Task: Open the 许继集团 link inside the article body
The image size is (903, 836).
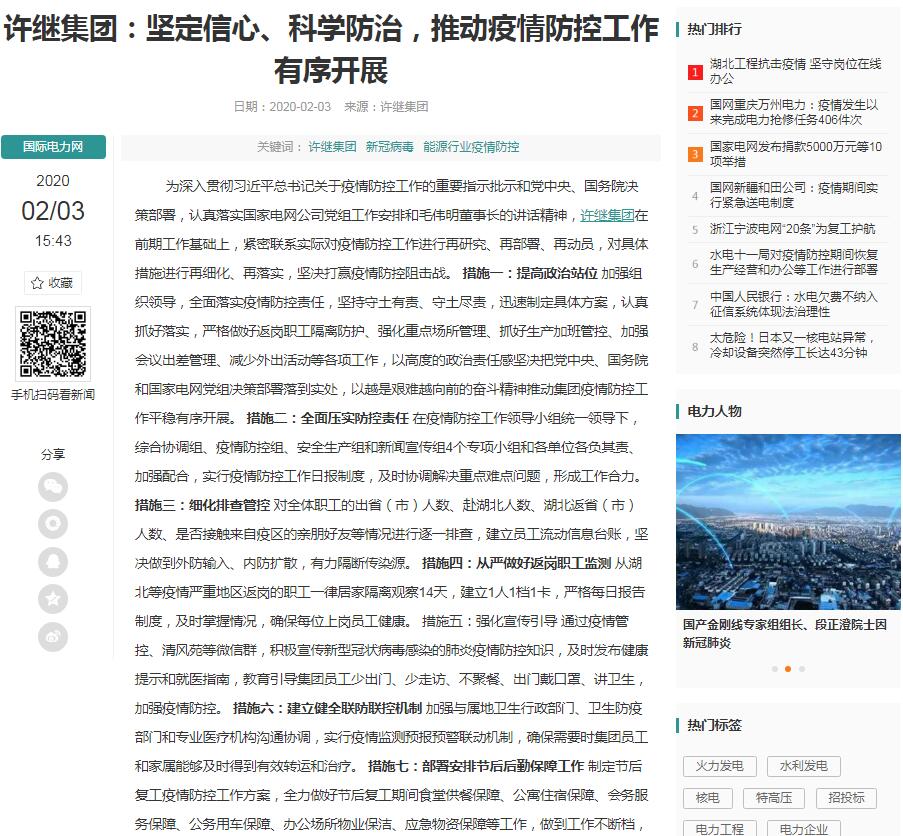Action: point(607,215)
